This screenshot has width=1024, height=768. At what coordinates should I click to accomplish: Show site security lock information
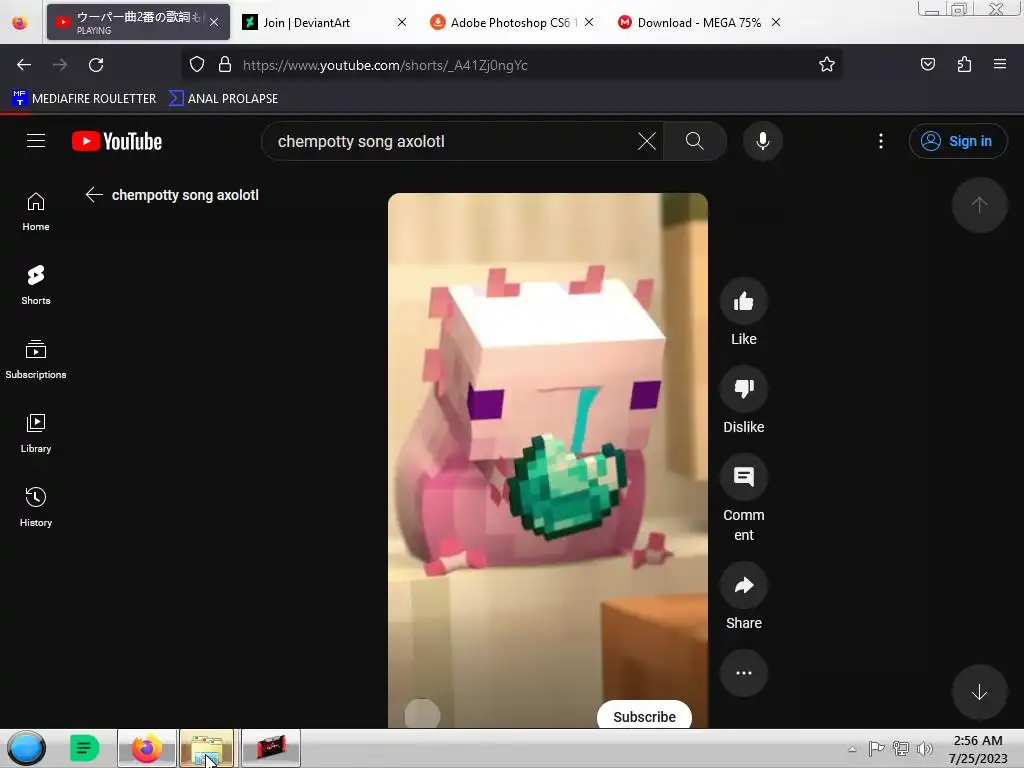click(225, 65)
